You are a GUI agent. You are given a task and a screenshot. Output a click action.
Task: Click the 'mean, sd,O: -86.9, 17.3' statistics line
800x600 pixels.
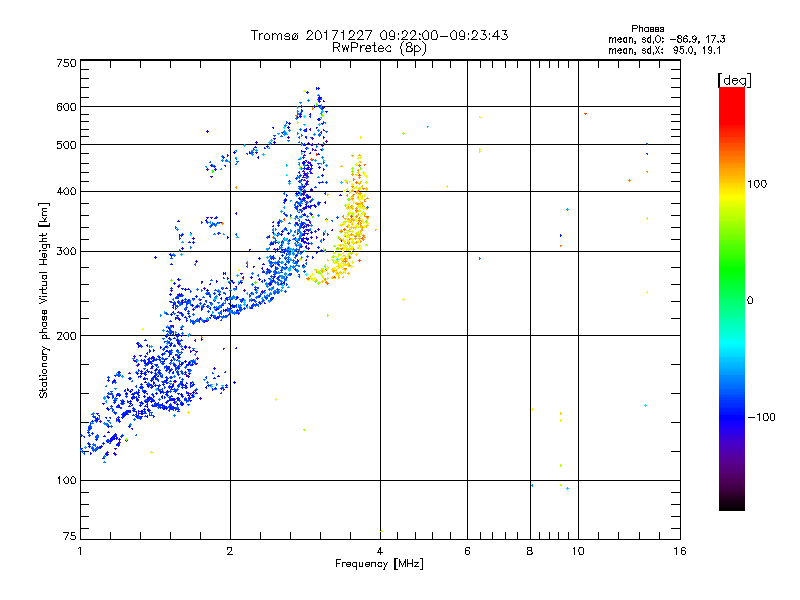(666, 39)
